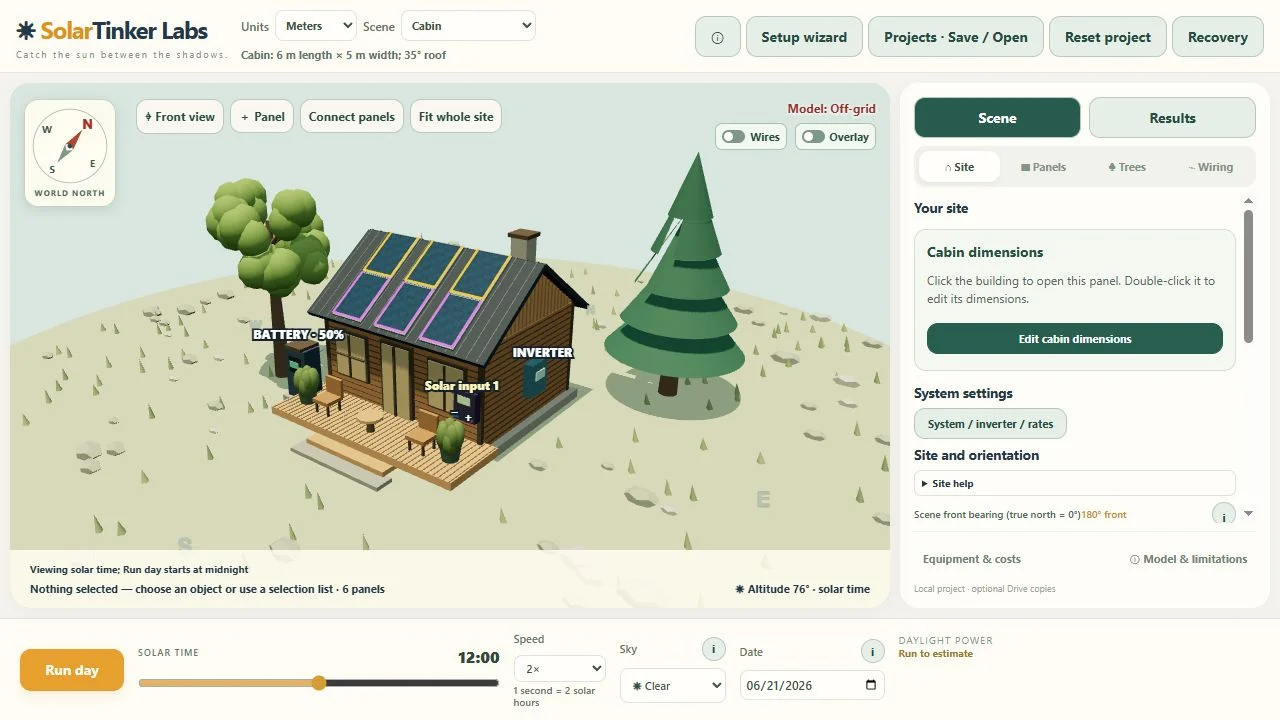Image resolution: width=1280 pixels, height=720 pixels.
Task: Click Fit whole site
Action: point(456,117)
